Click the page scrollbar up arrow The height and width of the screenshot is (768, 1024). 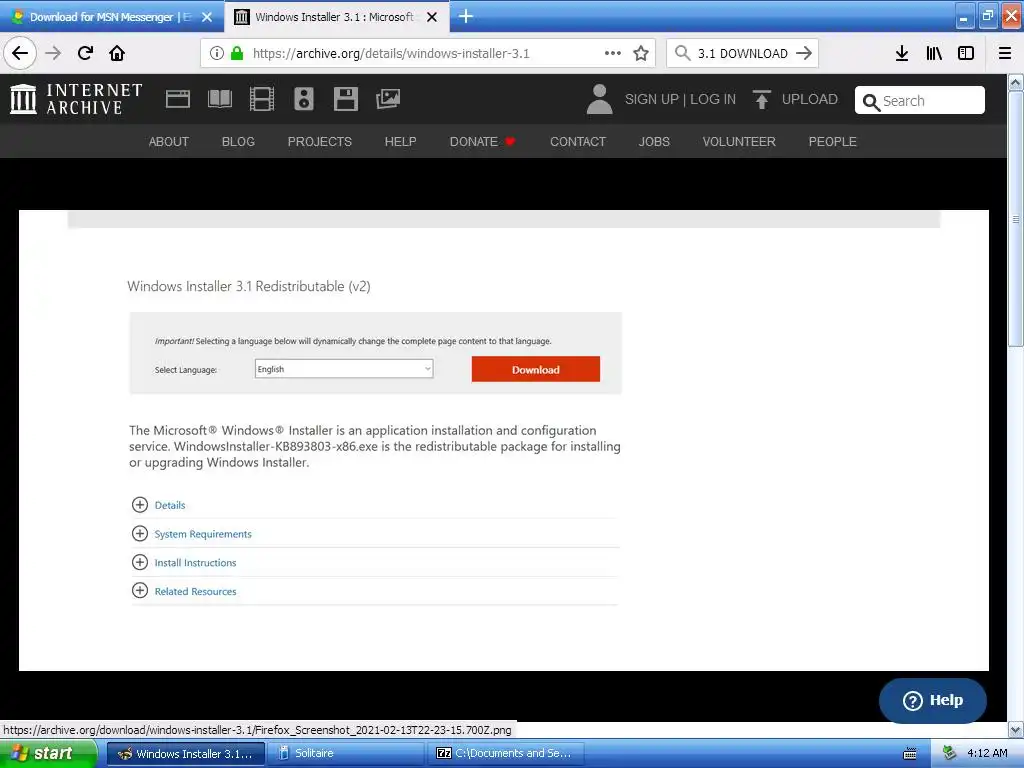point(1016,83)
